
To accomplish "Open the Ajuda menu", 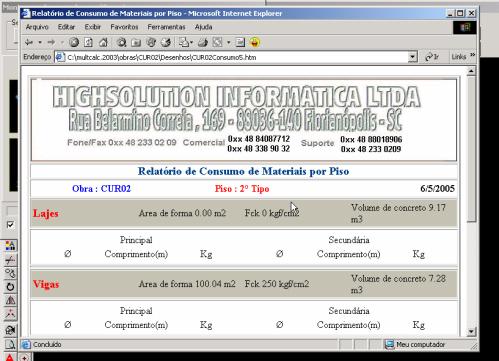I will tap(203, 27).
